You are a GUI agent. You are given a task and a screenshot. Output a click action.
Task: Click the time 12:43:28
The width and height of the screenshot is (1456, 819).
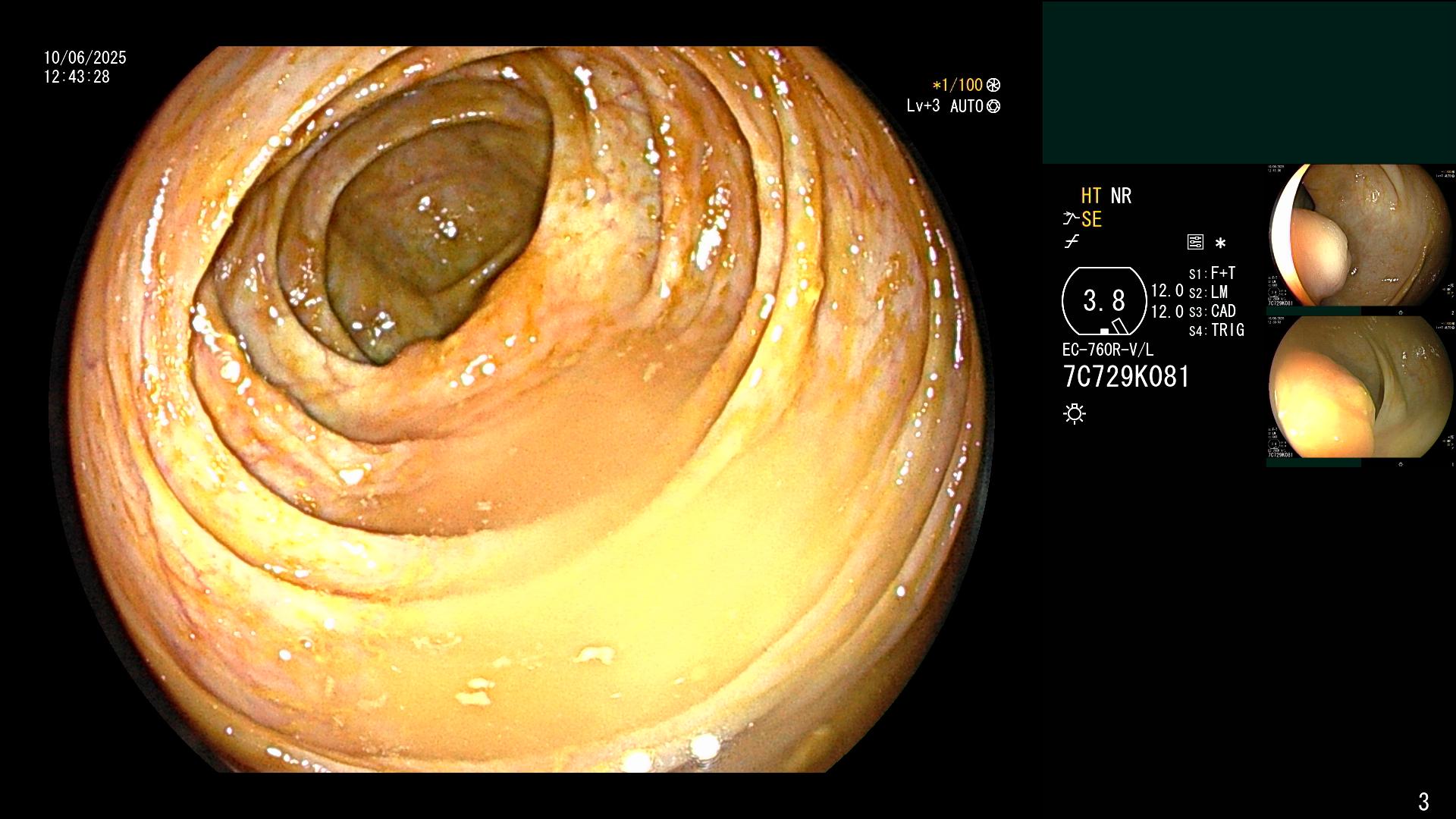[77, 77]
